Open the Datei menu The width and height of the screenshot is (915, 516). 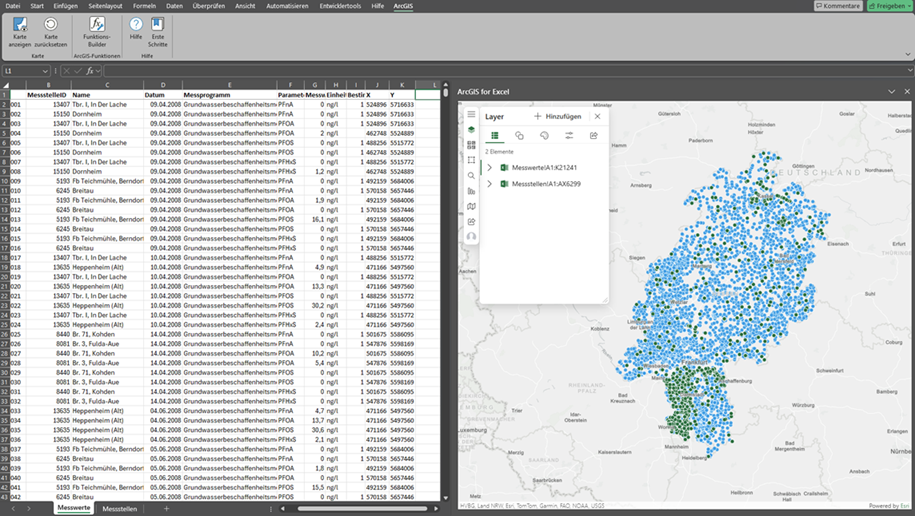tap(12, 6)
